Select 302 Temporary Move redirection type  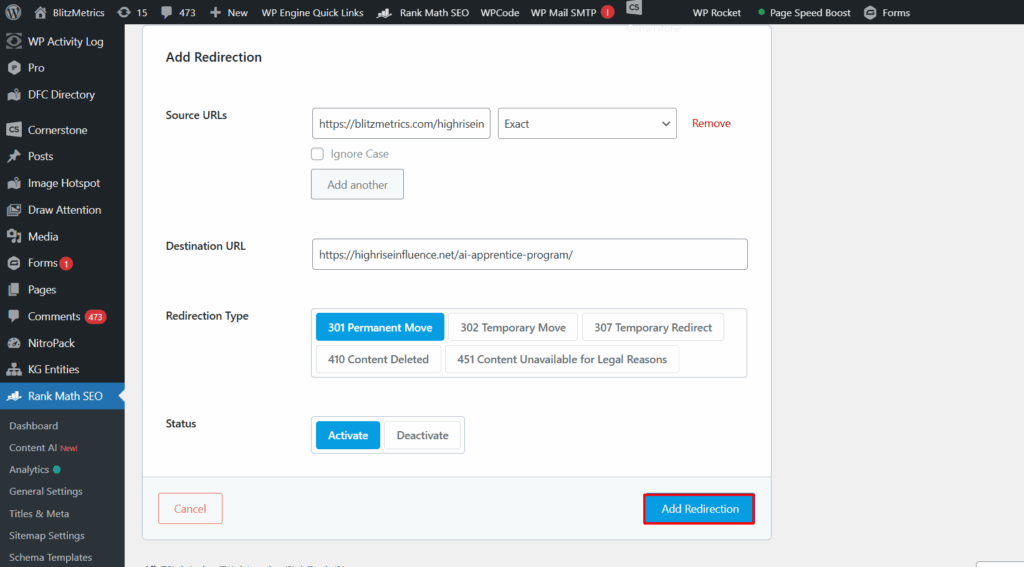pyautogui.click(x=512, y=327)
